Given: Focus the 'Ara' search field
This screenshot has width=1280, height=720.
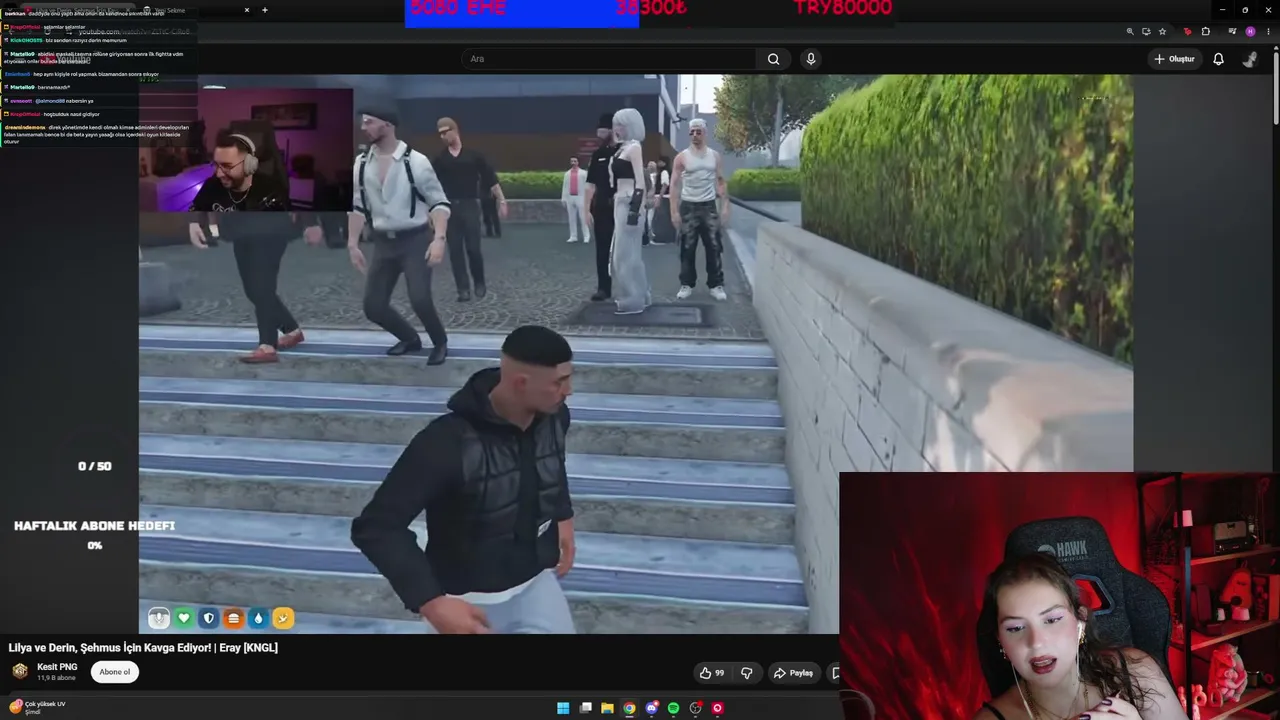Looking at the screenshot, I should pyautogui.click(x=611, y=59).
